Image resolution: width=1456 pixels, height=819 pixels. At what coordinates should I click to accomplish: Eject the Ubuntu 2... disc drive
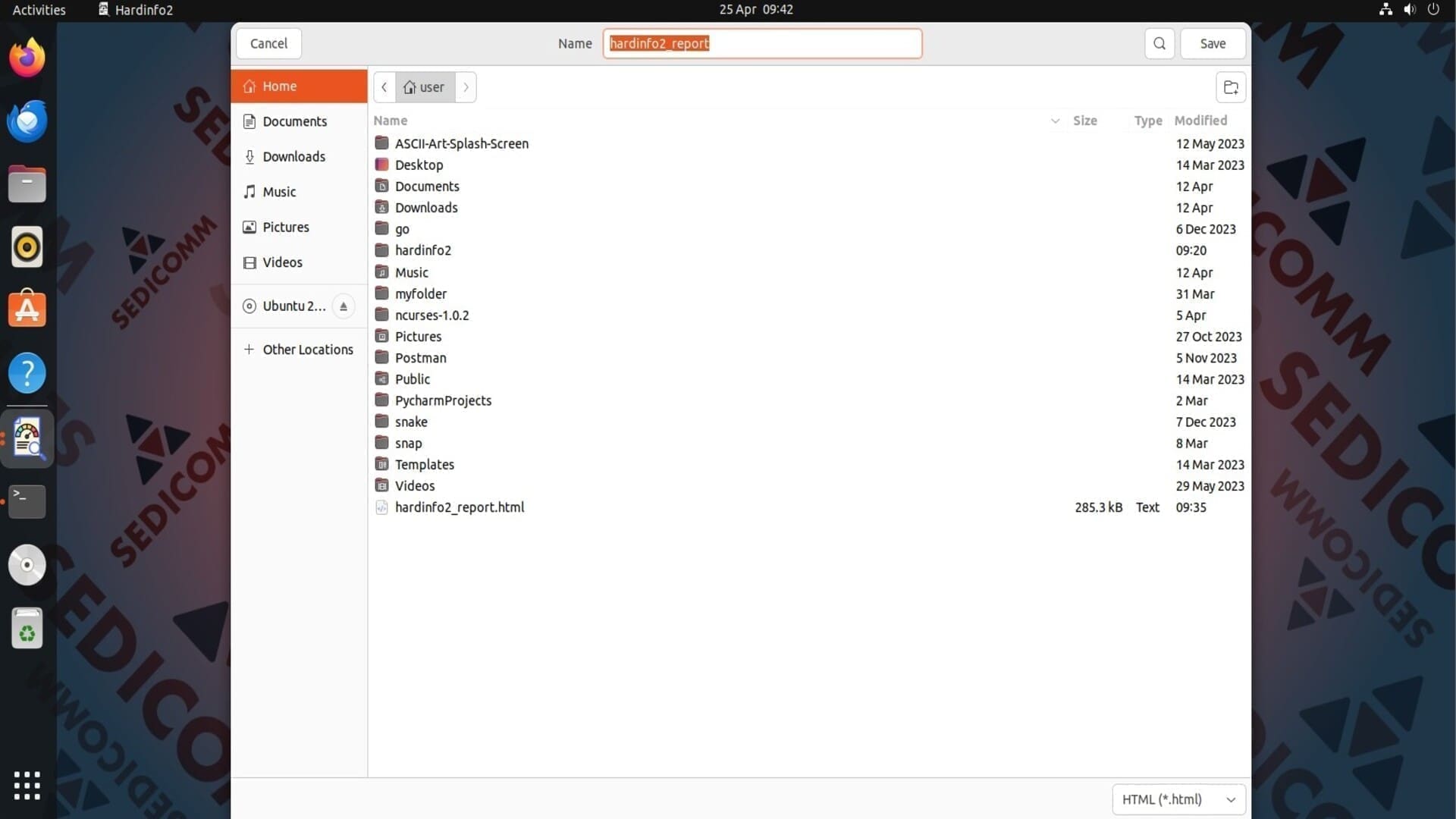(343, 306)
